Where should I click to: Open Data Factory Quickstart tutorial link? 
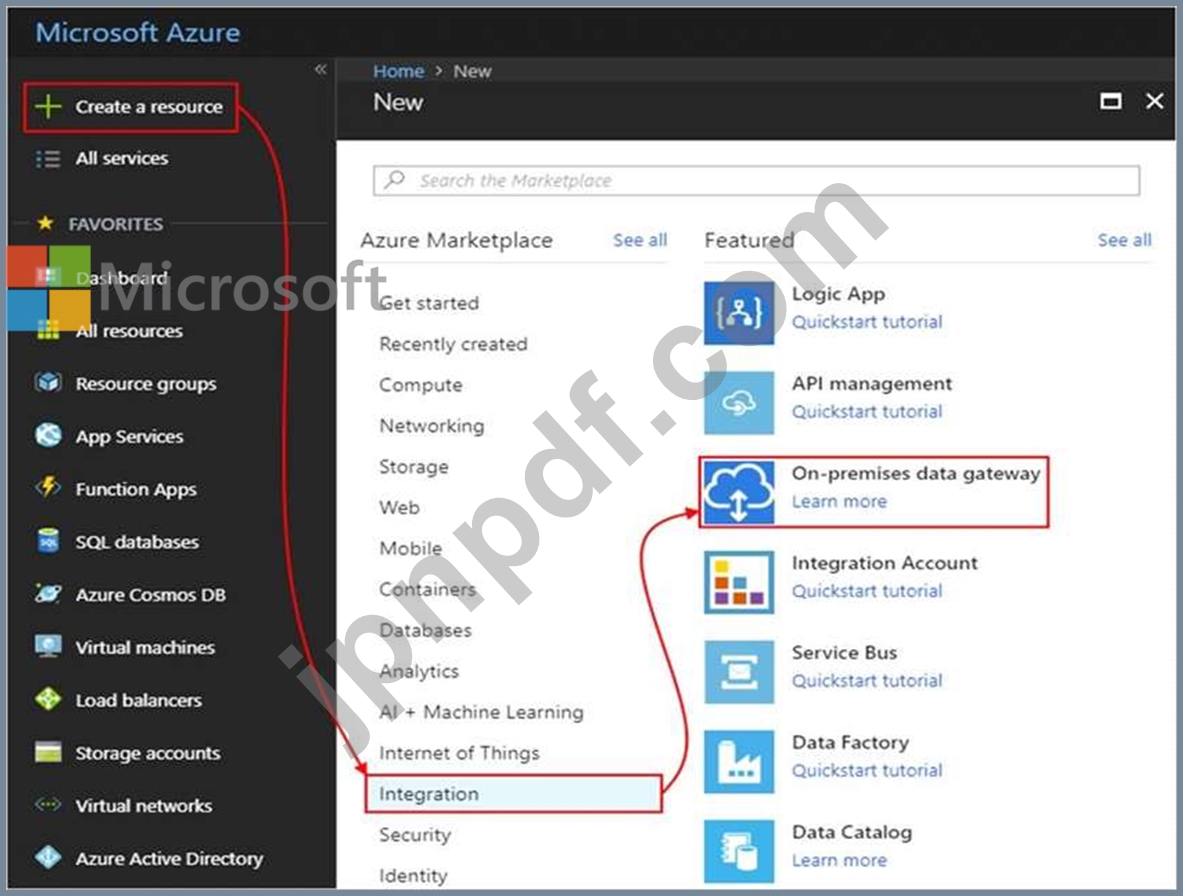point(867,771)
